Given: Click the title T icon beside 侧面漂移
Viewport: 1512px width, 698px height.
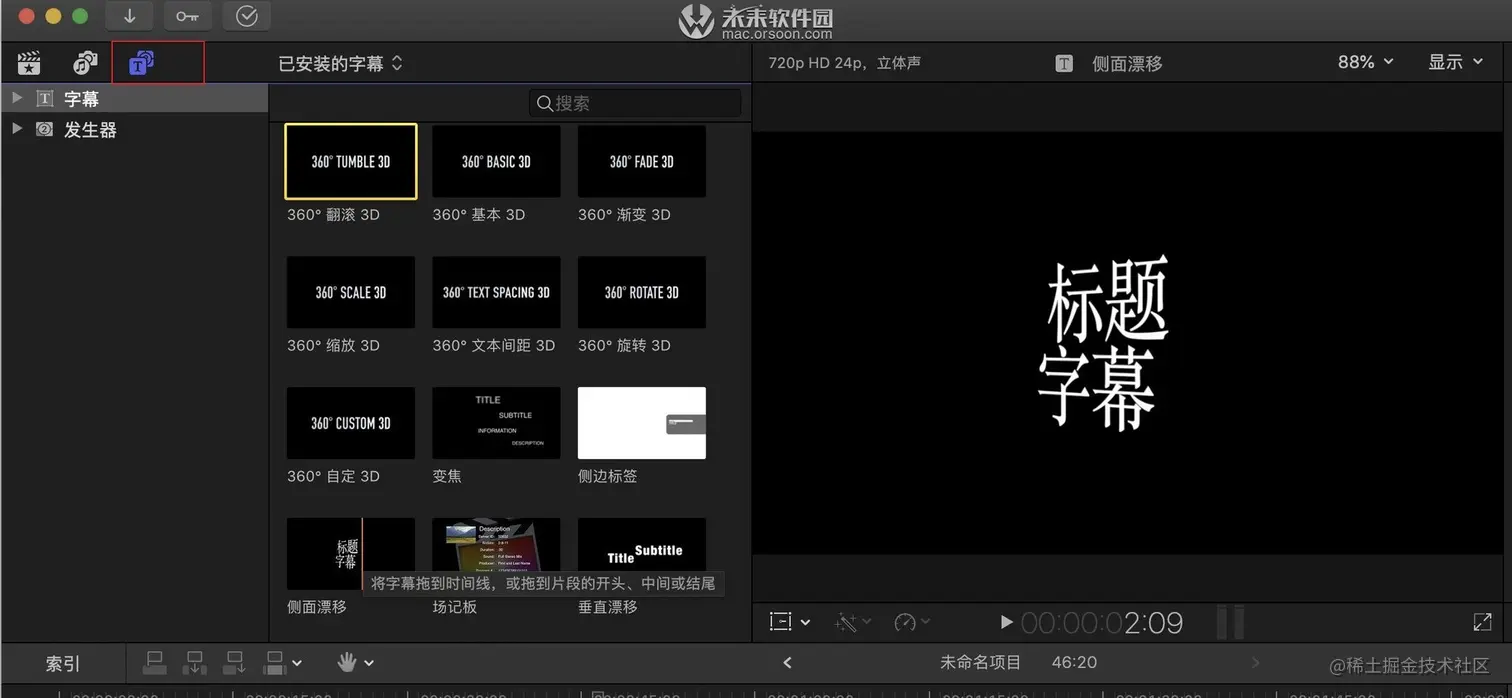Looking at the screenshot, I should point(1064,63).
